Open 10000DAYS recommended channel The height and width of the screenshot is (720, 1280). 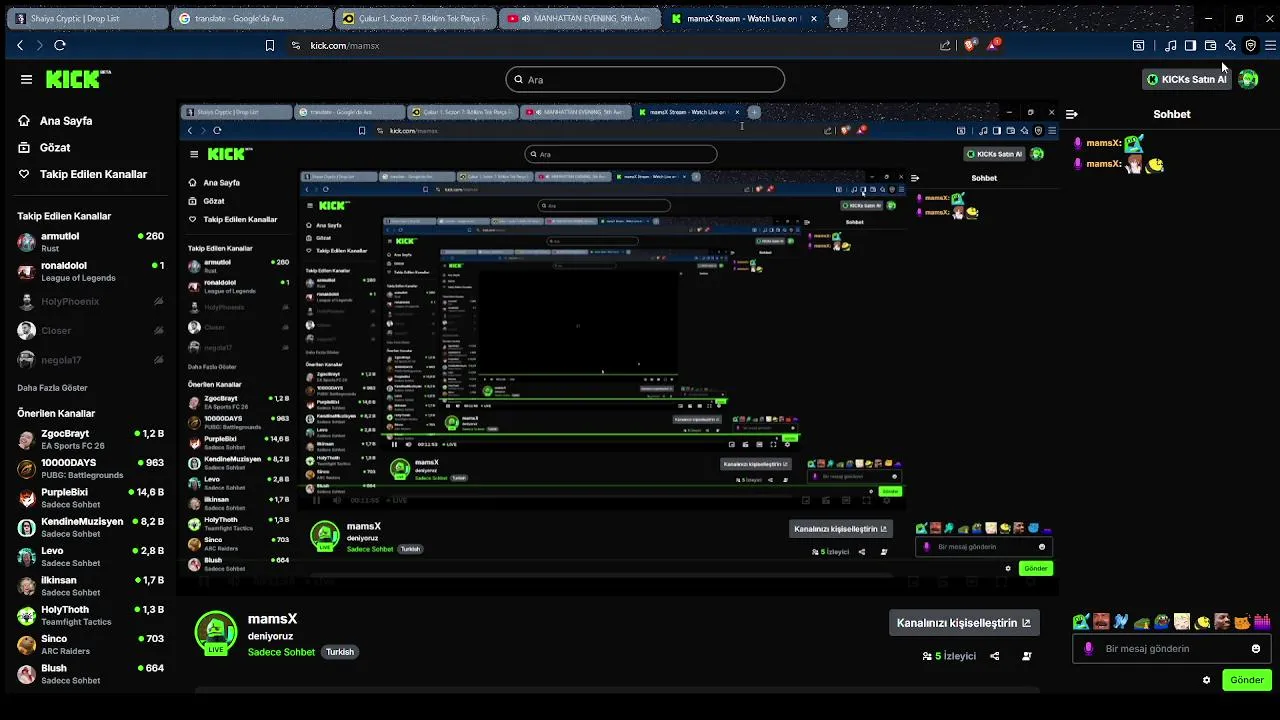[x=90, y=469]
